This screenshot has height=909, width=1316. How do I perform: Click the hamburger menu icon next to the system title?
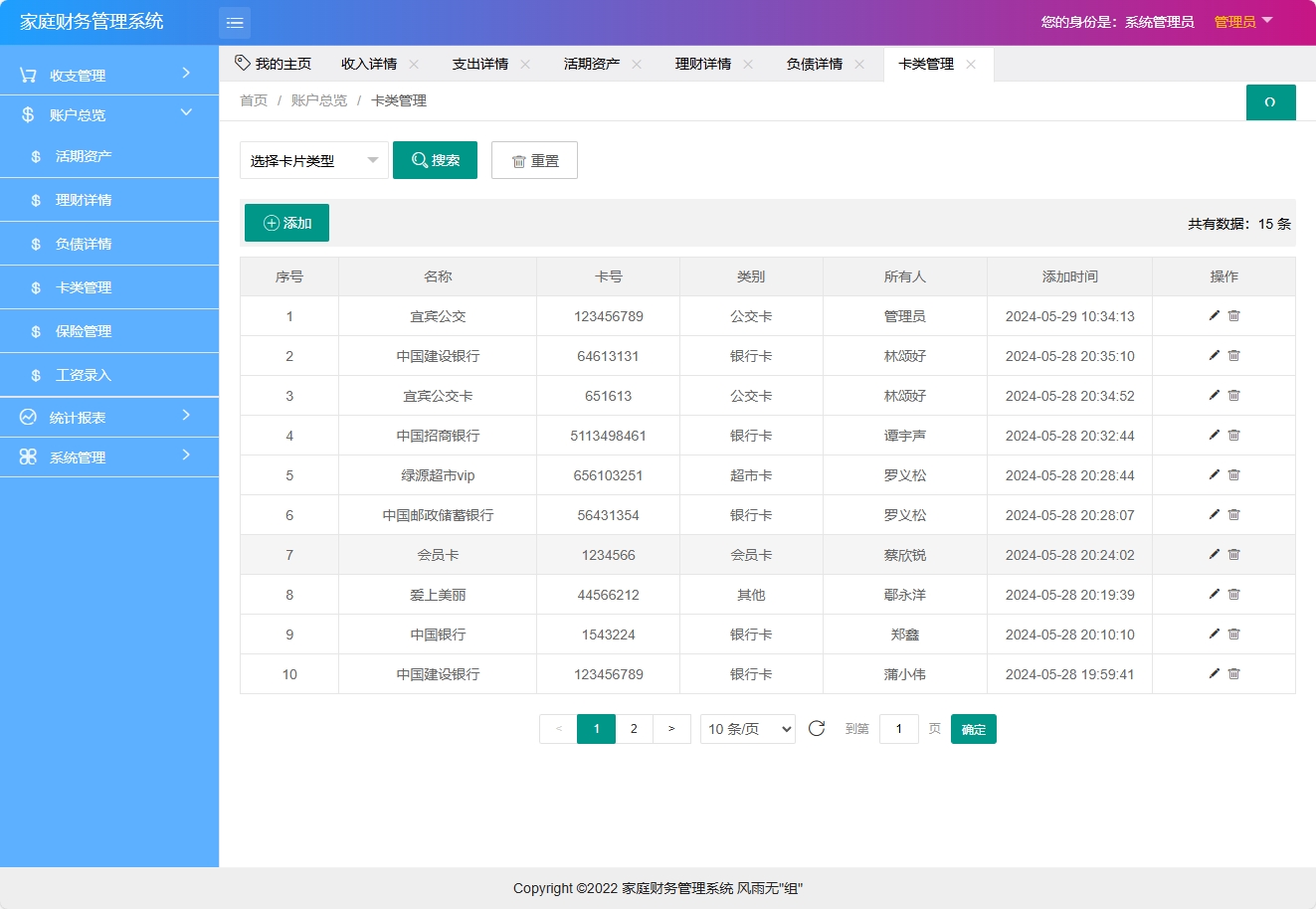tap(235, 22)
